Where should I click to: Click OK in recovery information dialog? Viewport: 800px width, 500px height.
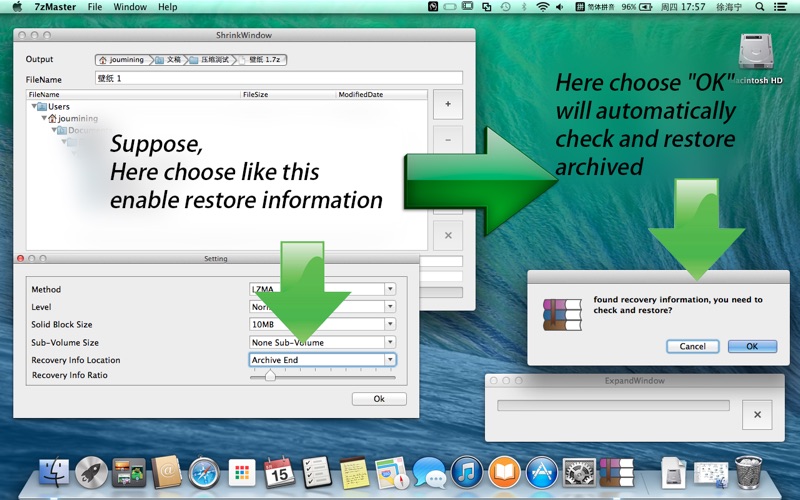click(752, 346)
